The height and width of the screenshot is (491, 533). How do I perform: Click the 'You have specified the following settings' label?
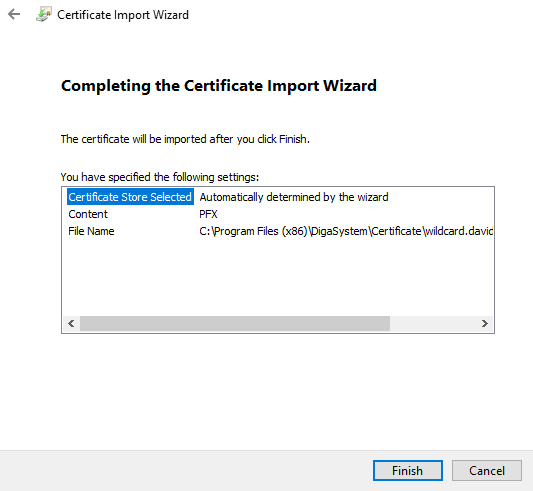coord(160,177)
